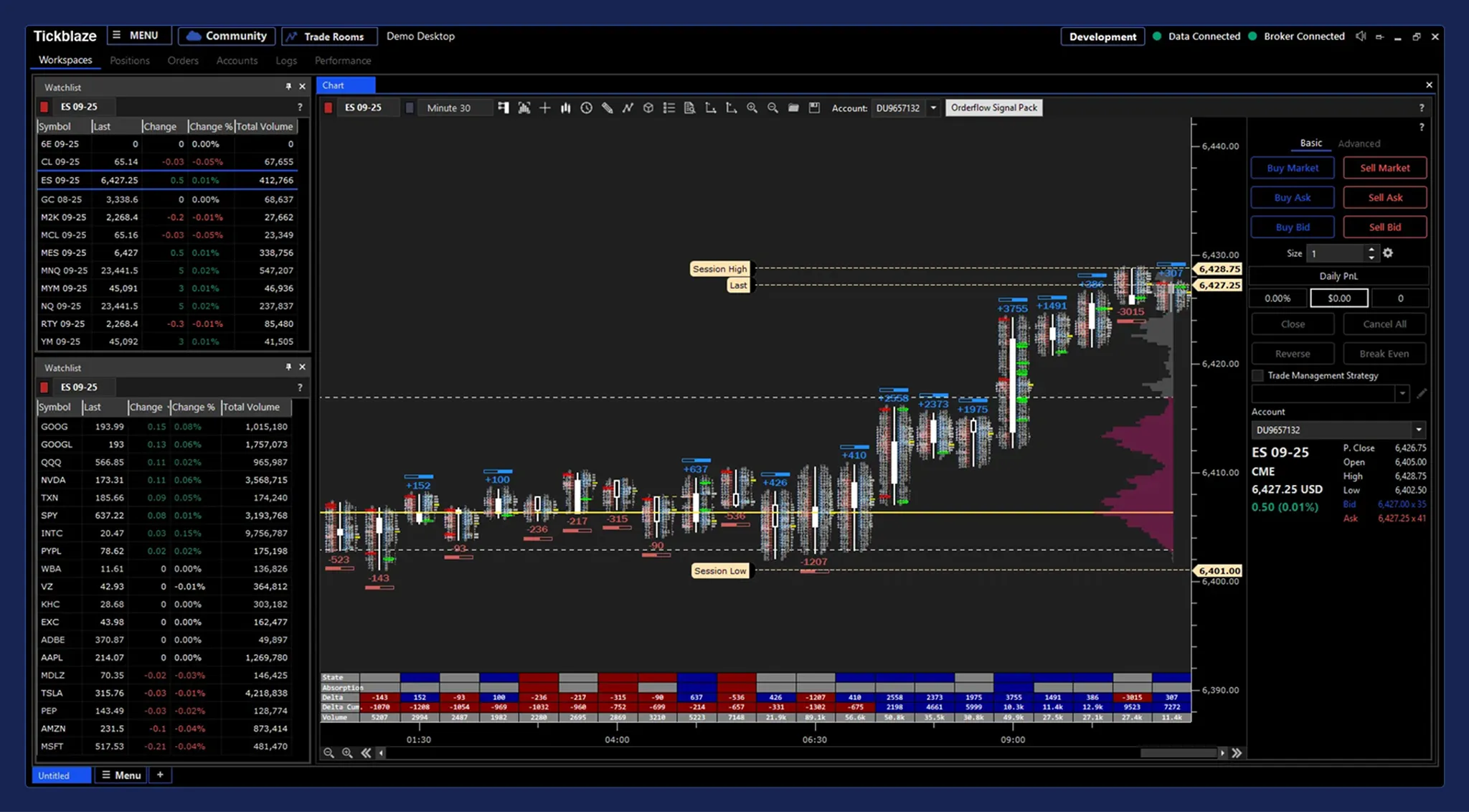
Task: Click the speaker sound icon in title bar
Action: pyautogui.click(x=1361, y=37)
